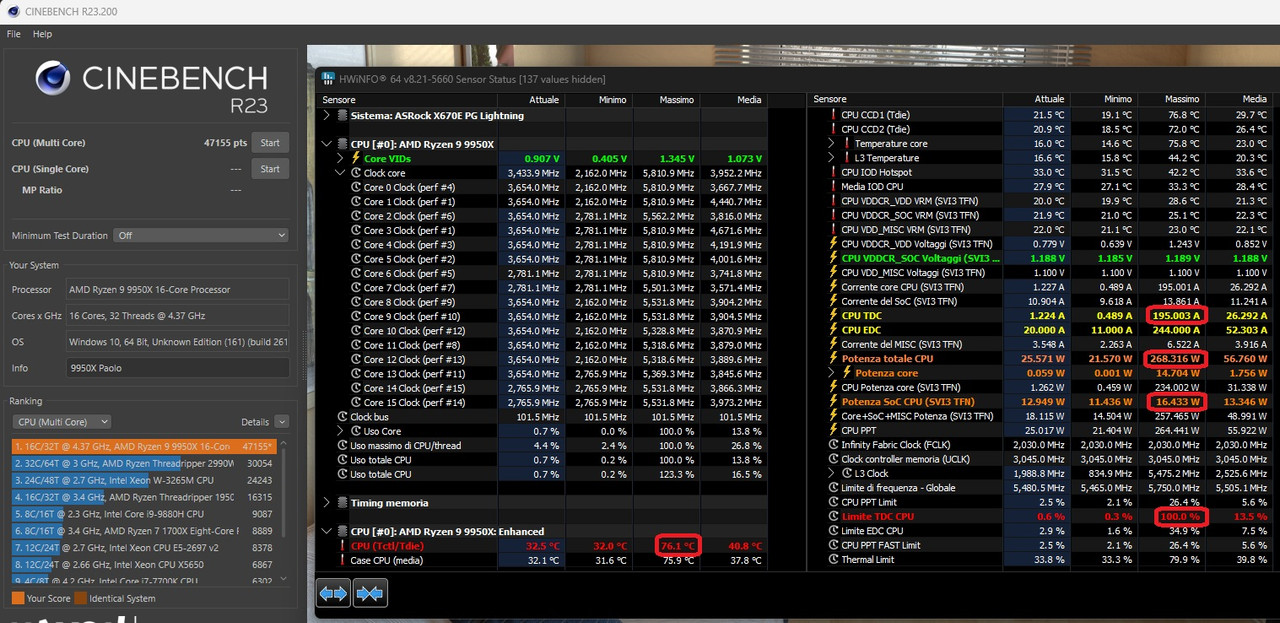Image resolution: width=1280 pixels, height=623 pixels.
Task: Click the OS field showing Windows 10, 64 Bit
Action: [177, 342]
